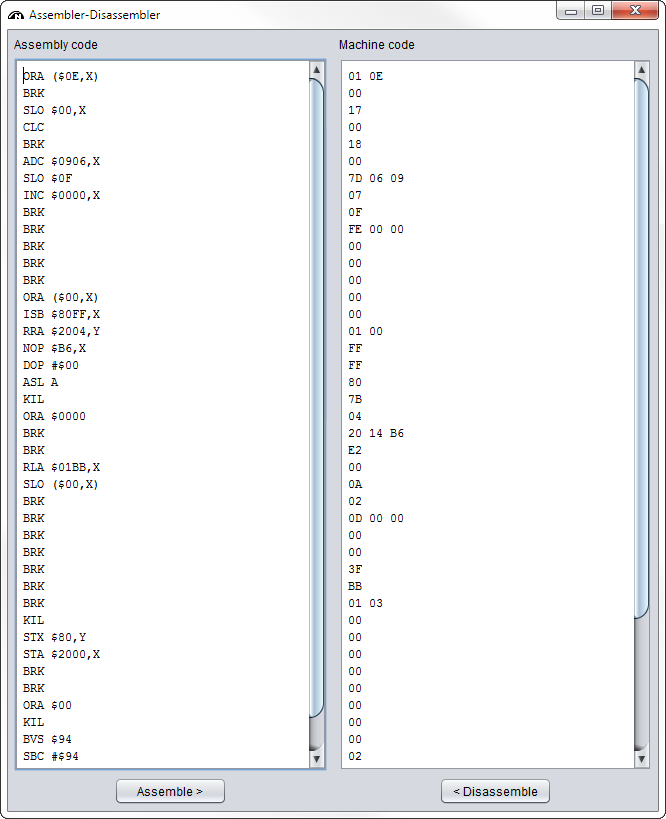Click the Assembly code scrollbar thumb
The image size is (666, 819).
point(317,397)
